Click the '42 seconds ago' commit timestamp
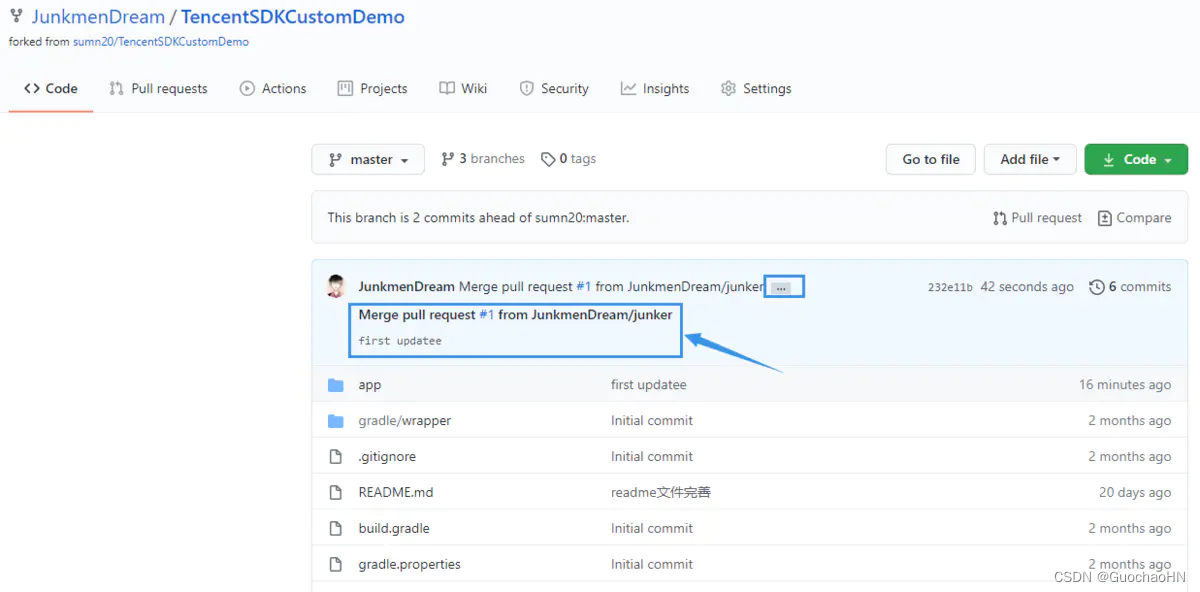Viewport: 1200px width, 592px height. [x=1027, y=287]
